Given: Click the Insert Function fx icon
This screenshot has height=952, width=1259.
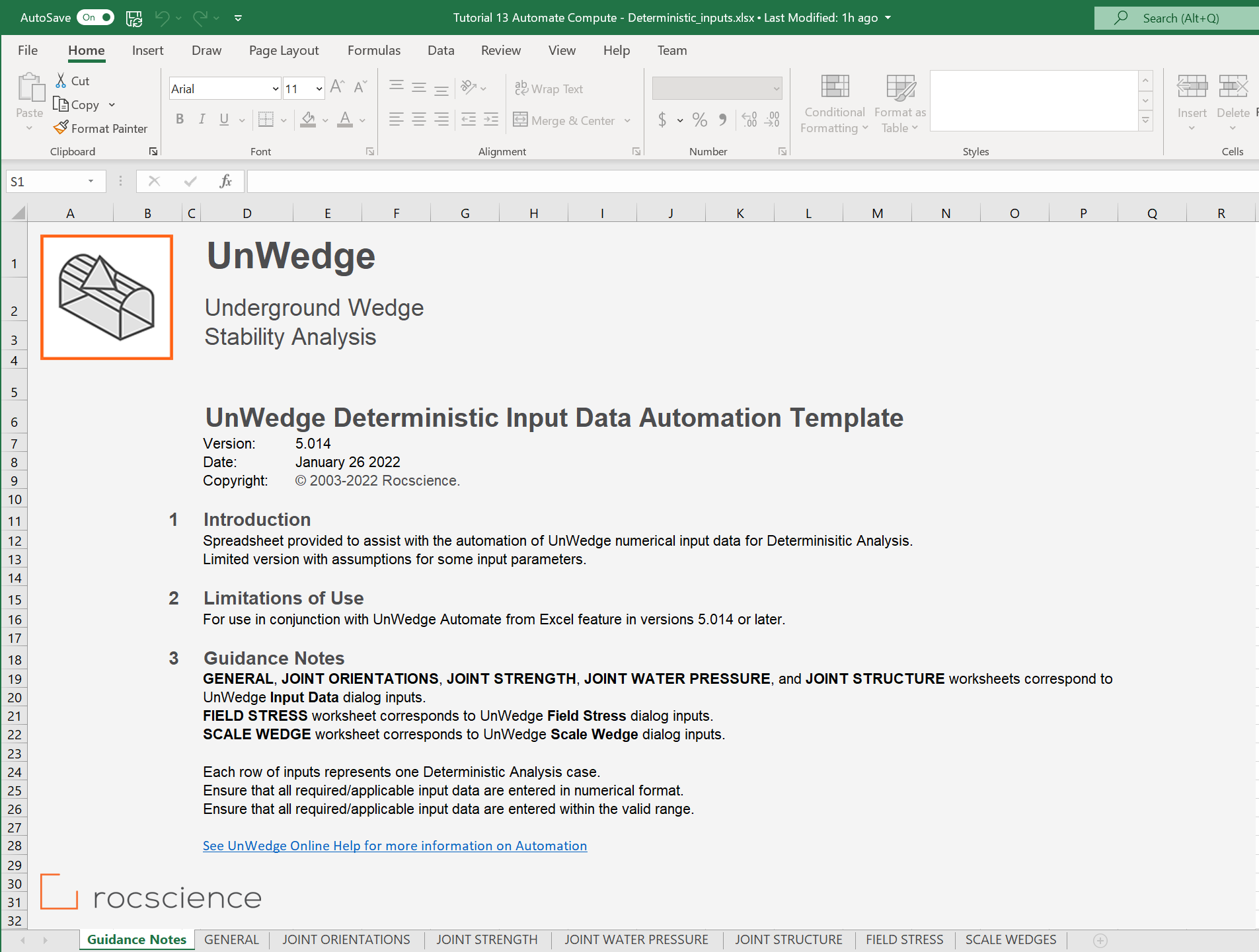Looking at the screenshot, I should (x=225, y=182).
